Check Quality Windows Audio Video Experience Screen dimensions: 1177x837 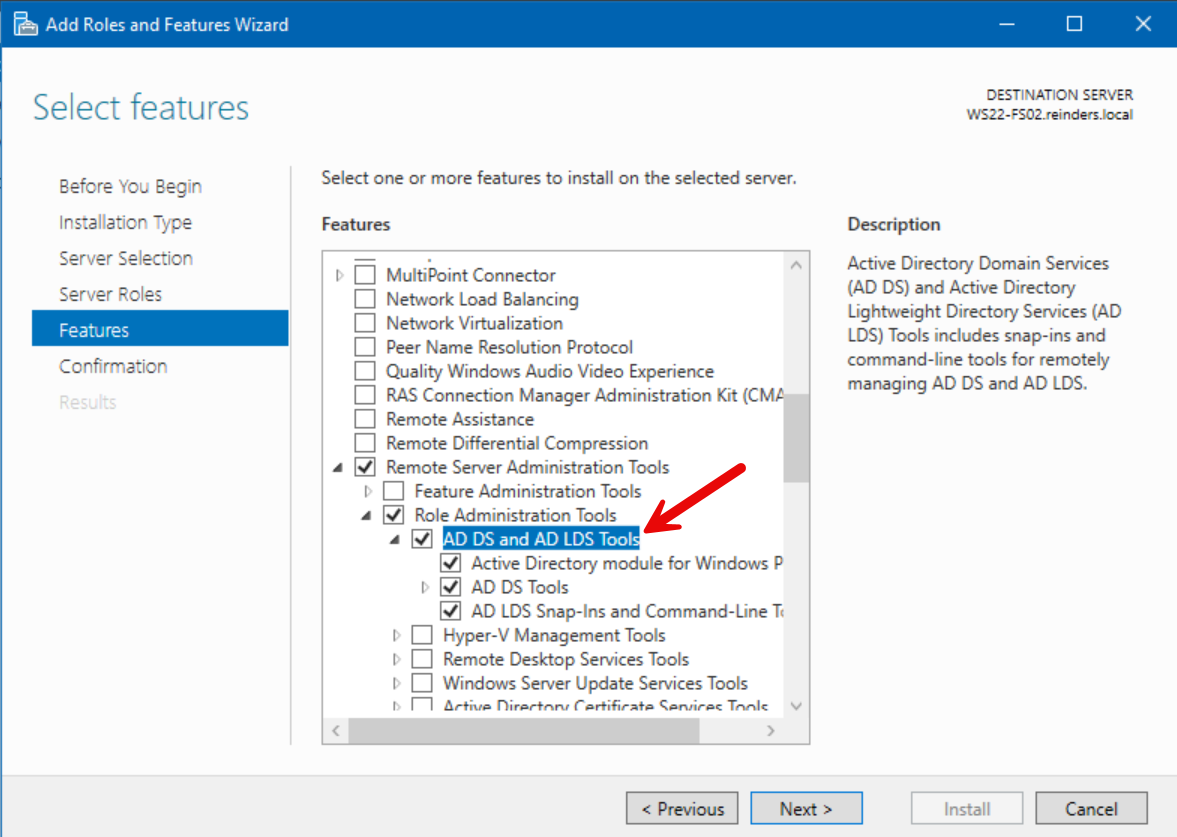click(365, 370)
